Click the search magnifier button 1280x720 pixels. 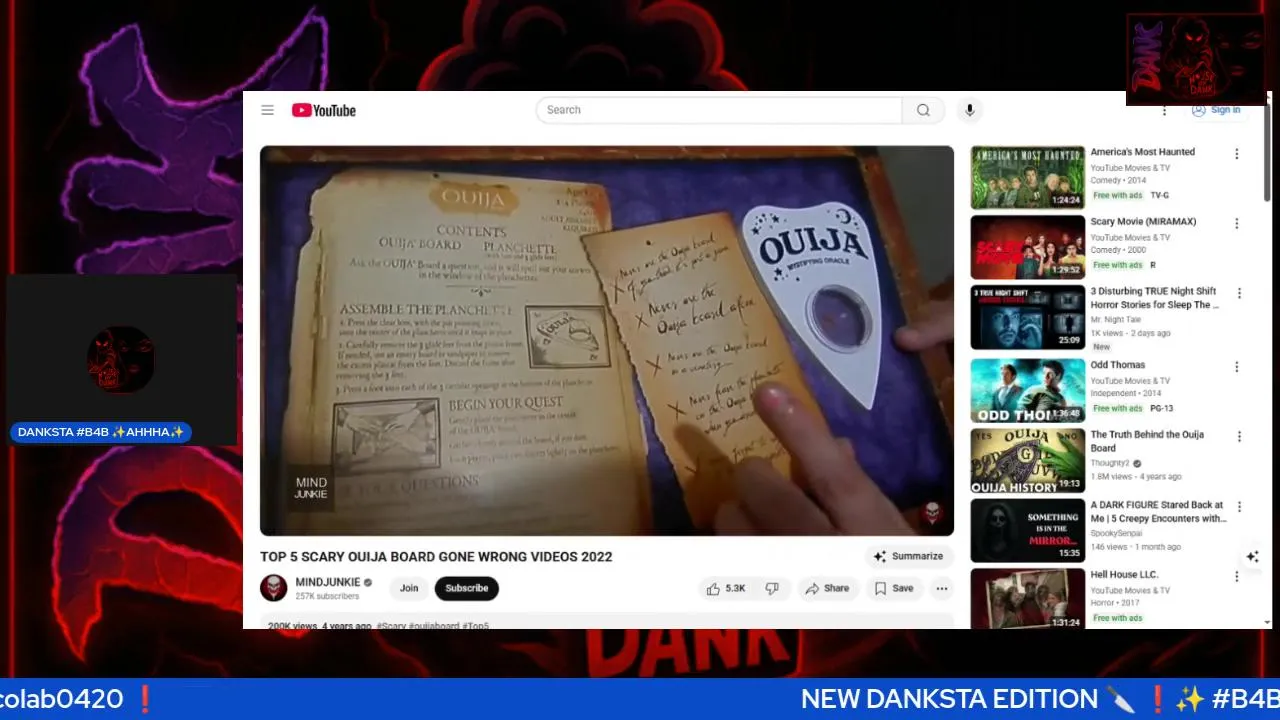[923, 110]
